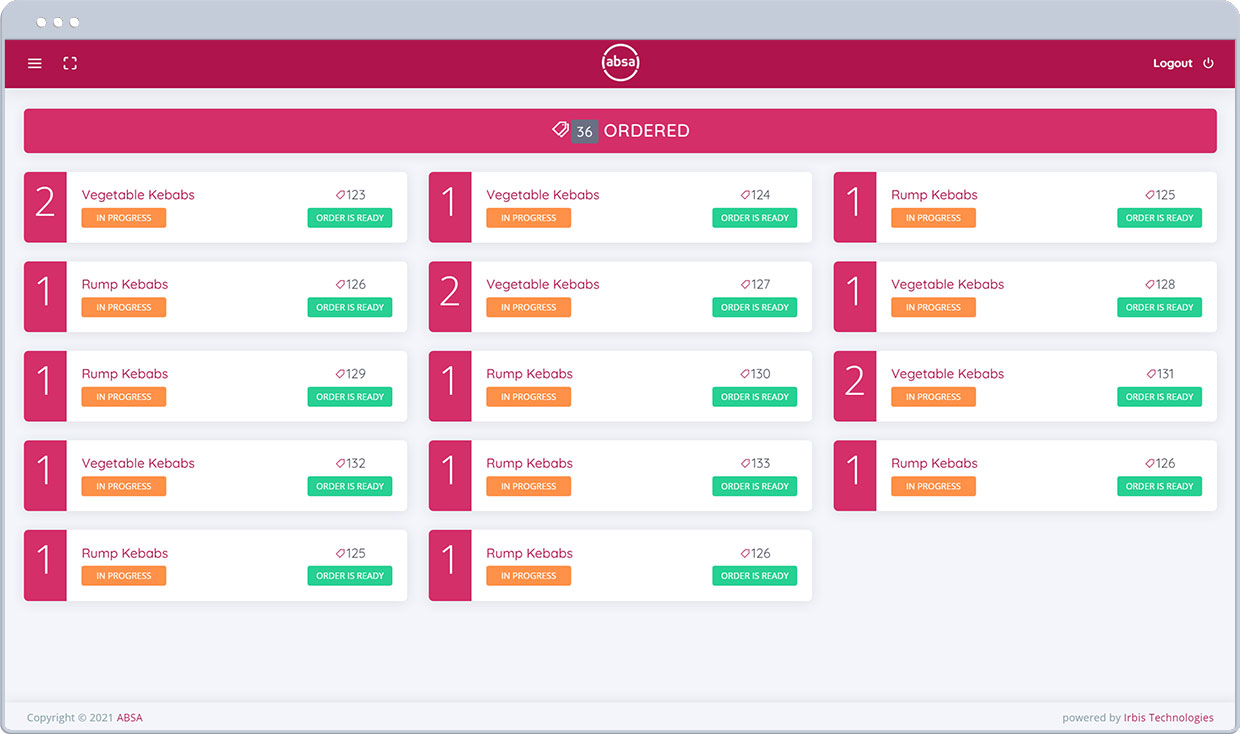Set order 129 to In Progress
The image size is (1240, 734).
pyautogui.click(x=124, y=397)
